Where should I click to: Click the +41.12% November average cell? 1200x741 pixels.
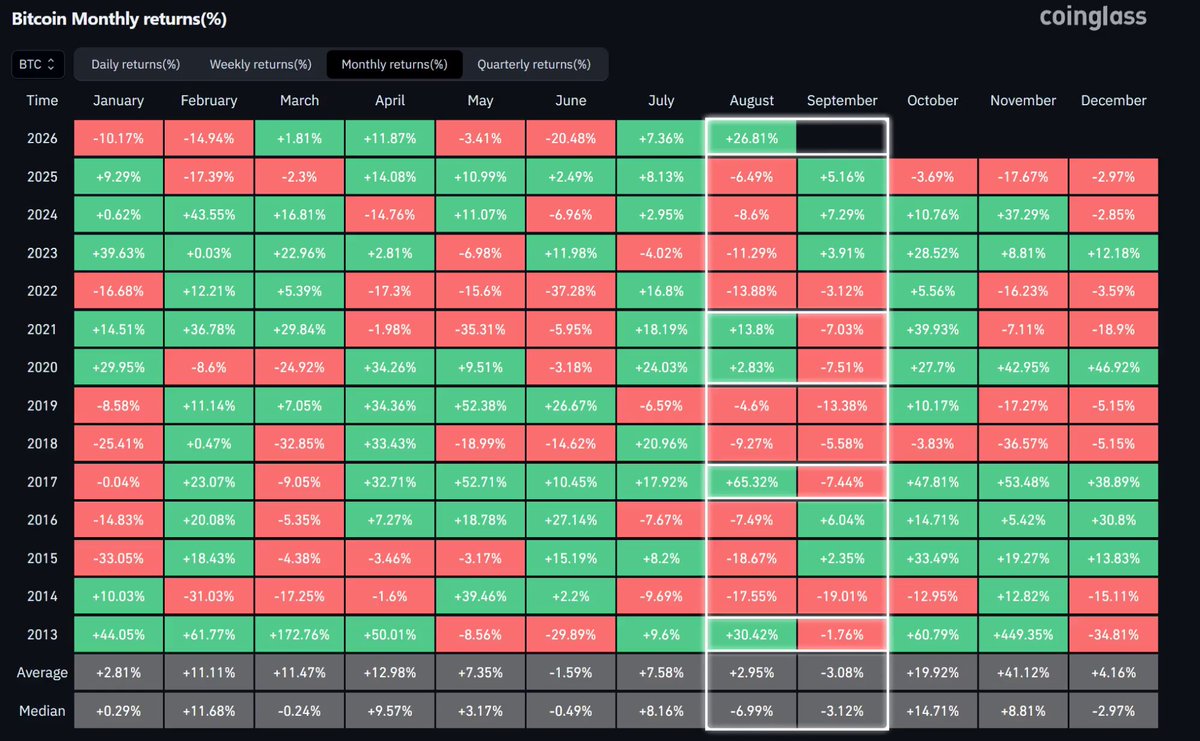tap(1023, 672)
